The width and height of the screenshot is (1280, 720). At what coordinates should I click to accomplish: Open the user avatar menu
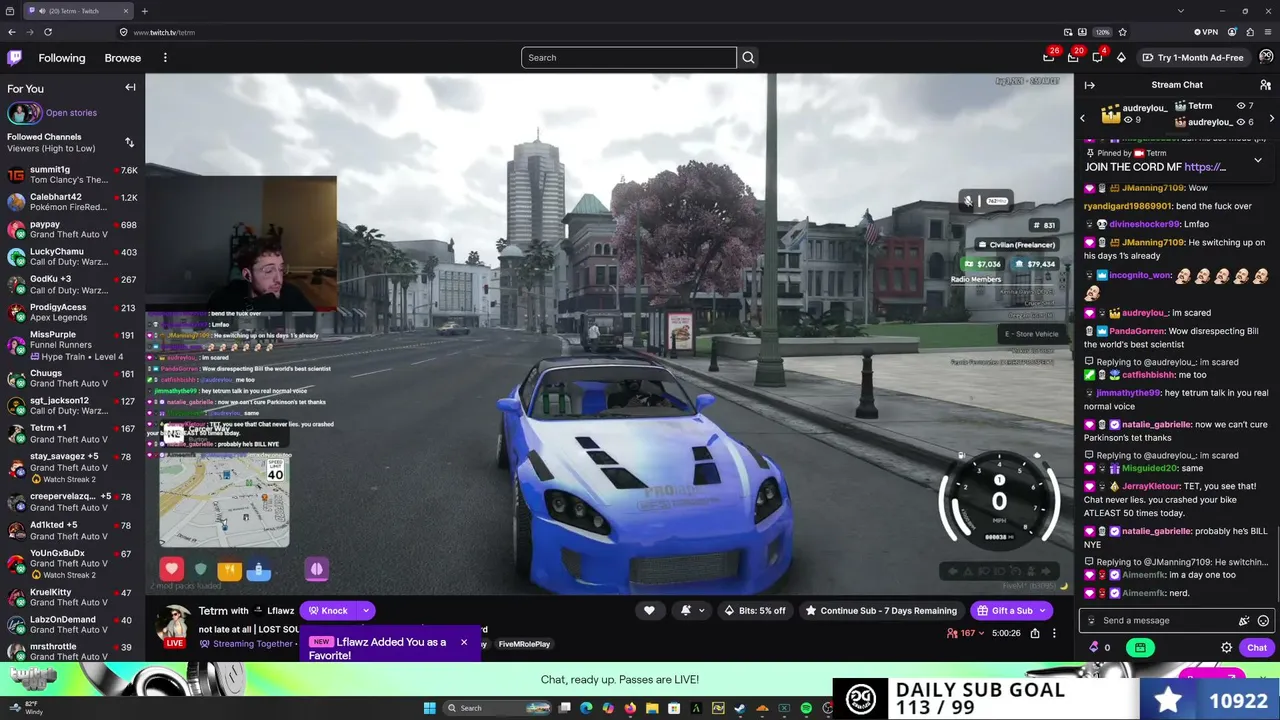(x=1266, y=57)
